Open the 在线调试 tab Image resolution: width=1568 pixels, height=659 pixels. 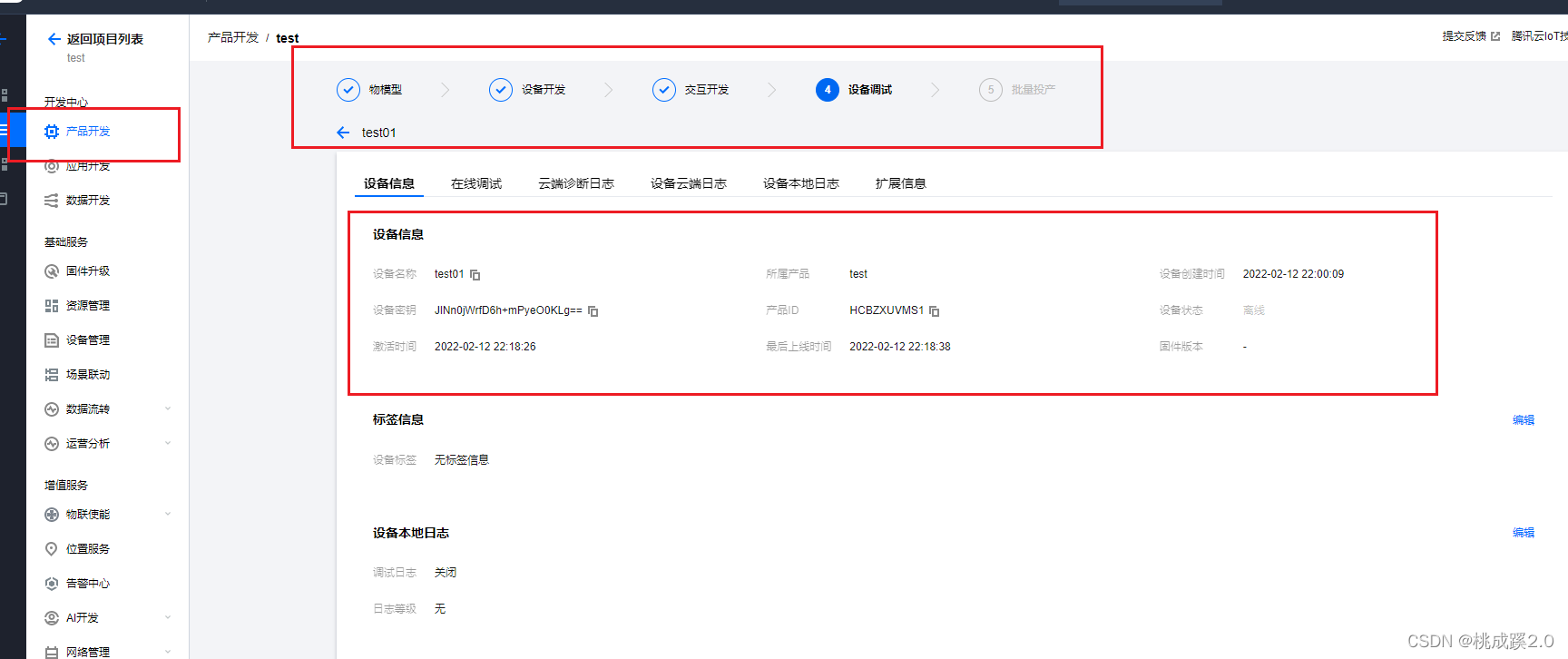pos(476,183)
